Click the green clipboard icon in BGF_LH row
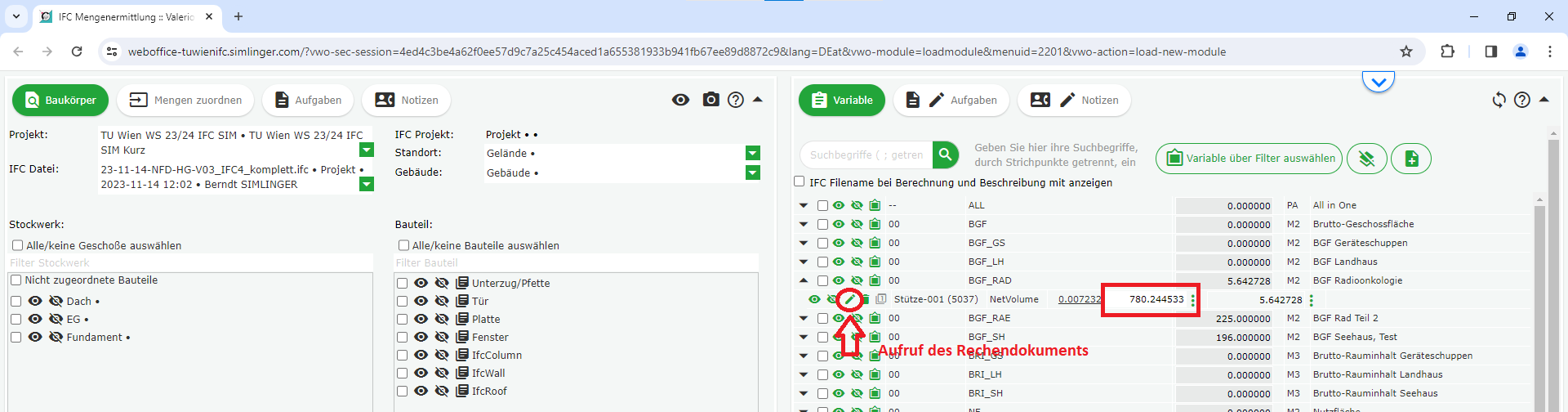This screenshot has height=412, width=1568. tap(875, 262)
